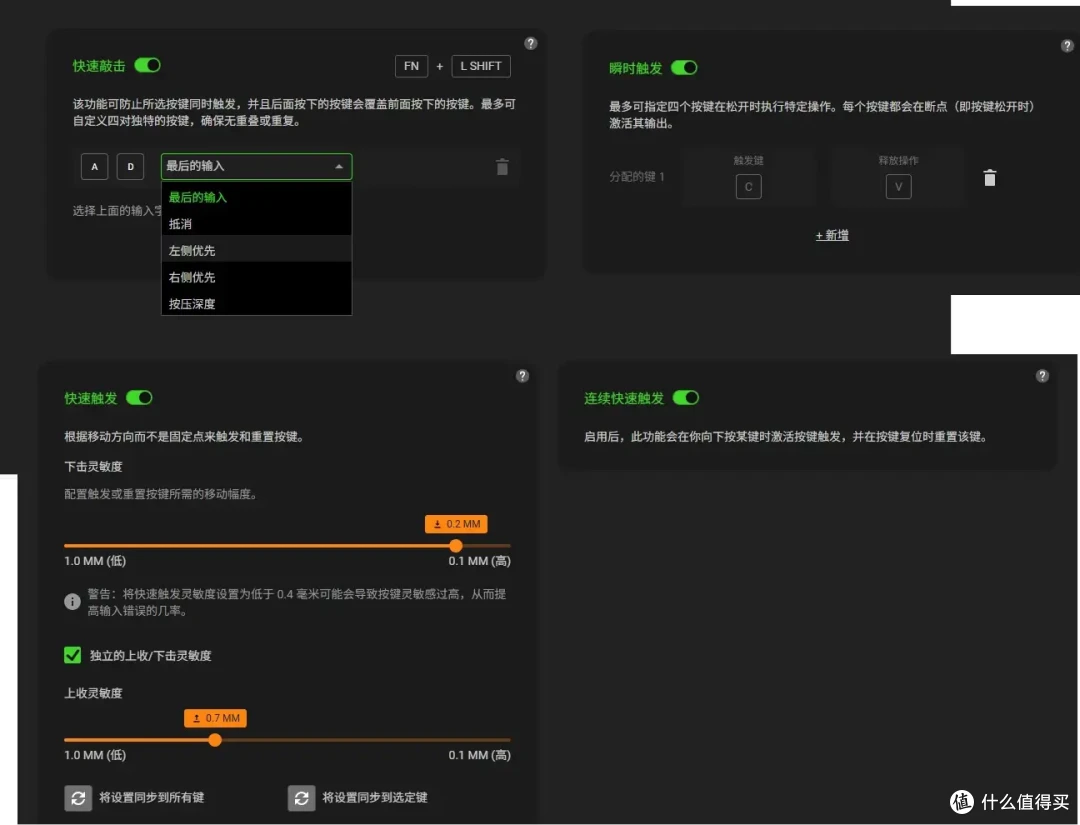Open help icon in 快速触发 panel
Image resolution: width=1080 pixels, height=825 pixels.
click(523, 376)
